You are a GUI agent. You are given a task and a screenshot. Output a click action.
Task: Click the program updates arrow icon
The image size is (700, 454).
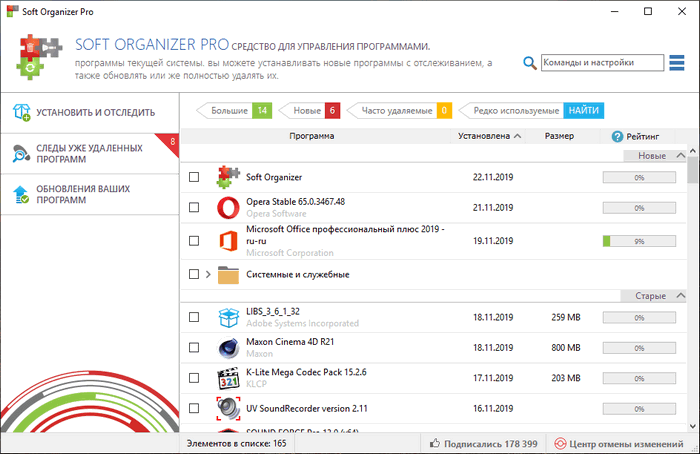coord(21,195)
